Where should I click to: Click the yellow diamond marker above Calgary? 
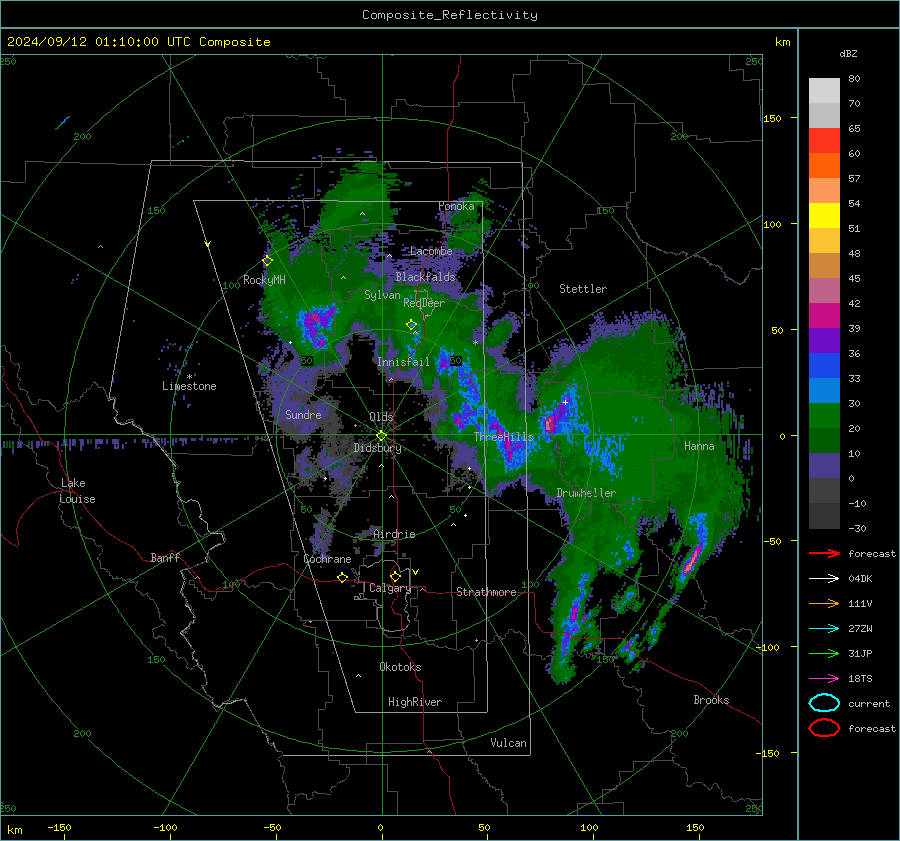tap(395, 576)
